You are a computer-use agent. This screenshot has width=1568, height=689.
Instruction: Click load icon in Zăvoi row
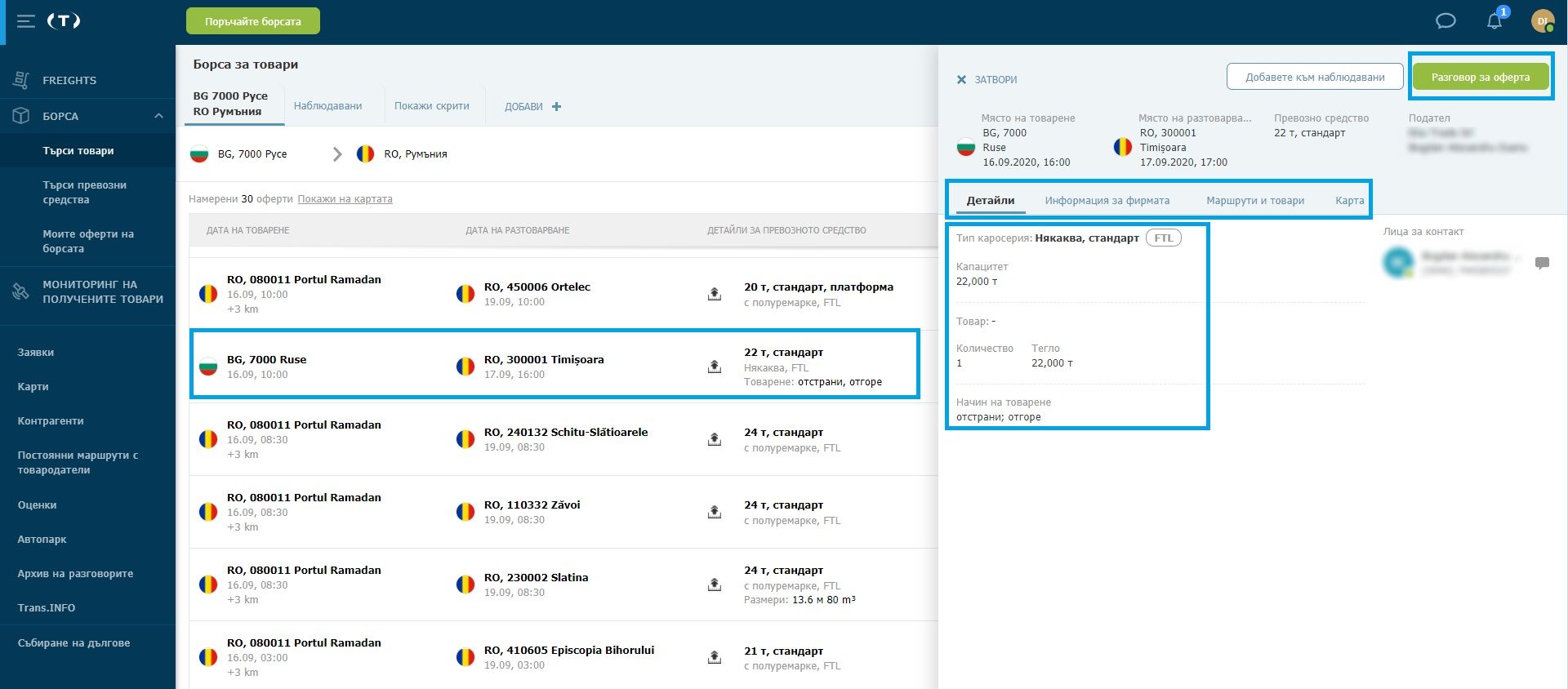715,512
